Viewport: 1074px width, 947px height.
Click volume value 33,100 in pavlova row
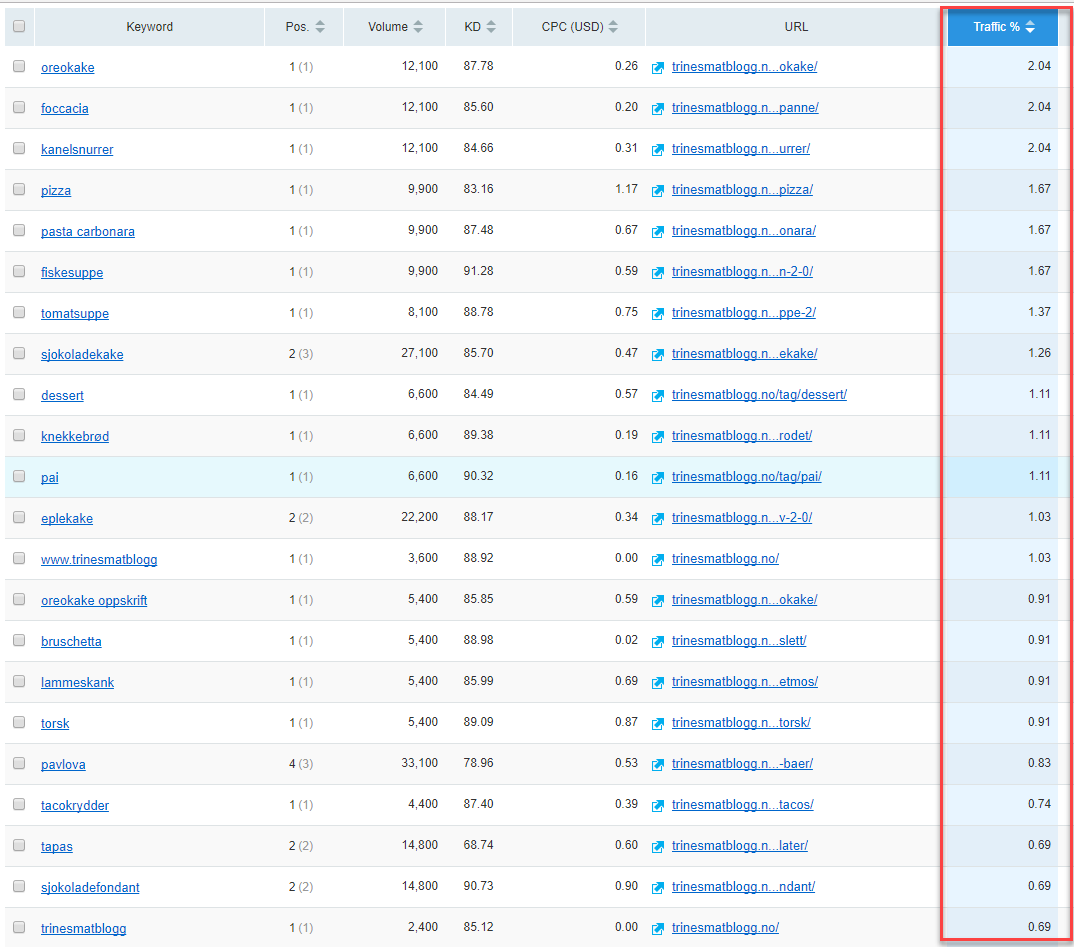pyautogui.click(x=419, y=763)
